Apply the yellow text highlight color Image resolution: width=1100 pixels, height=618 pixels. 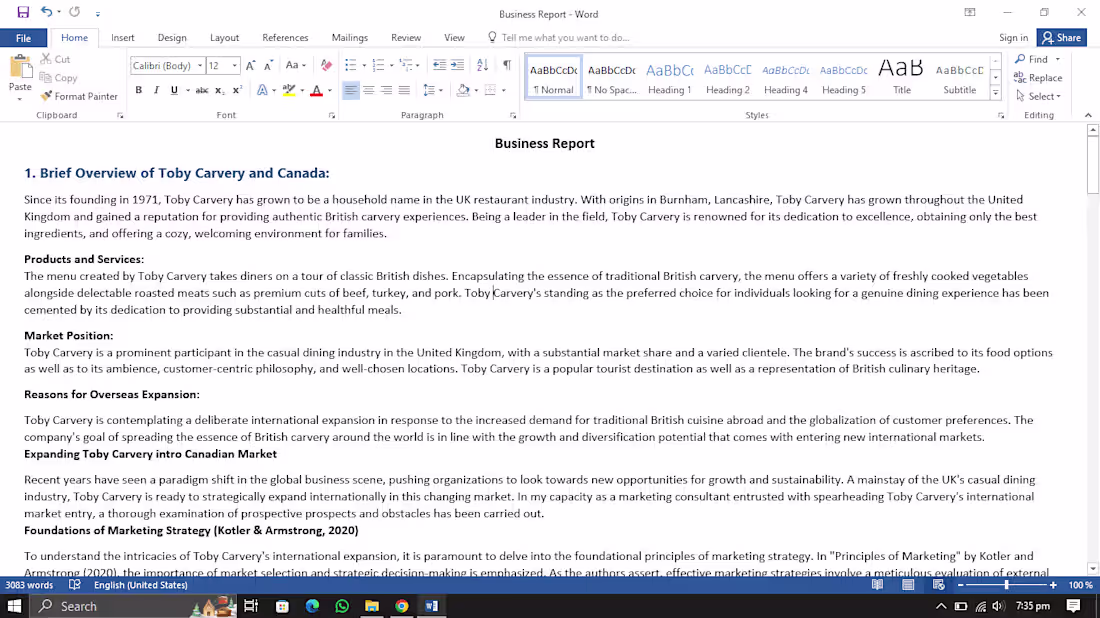coord(288,90)
